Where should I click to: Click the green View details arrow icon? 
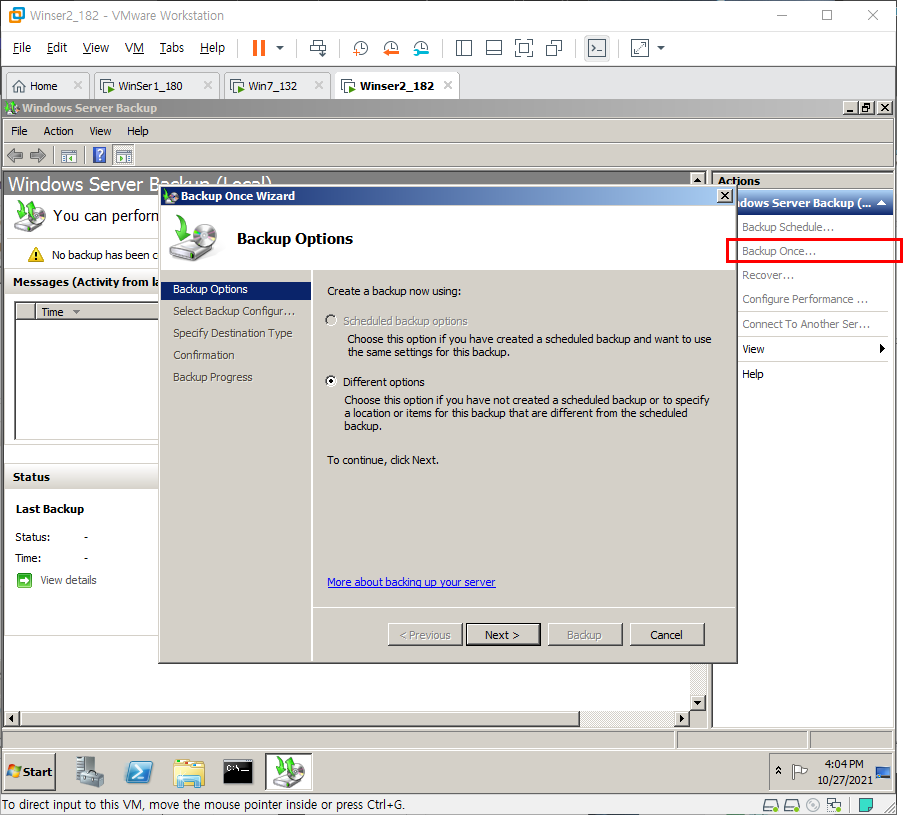click(x=24, y=580)
